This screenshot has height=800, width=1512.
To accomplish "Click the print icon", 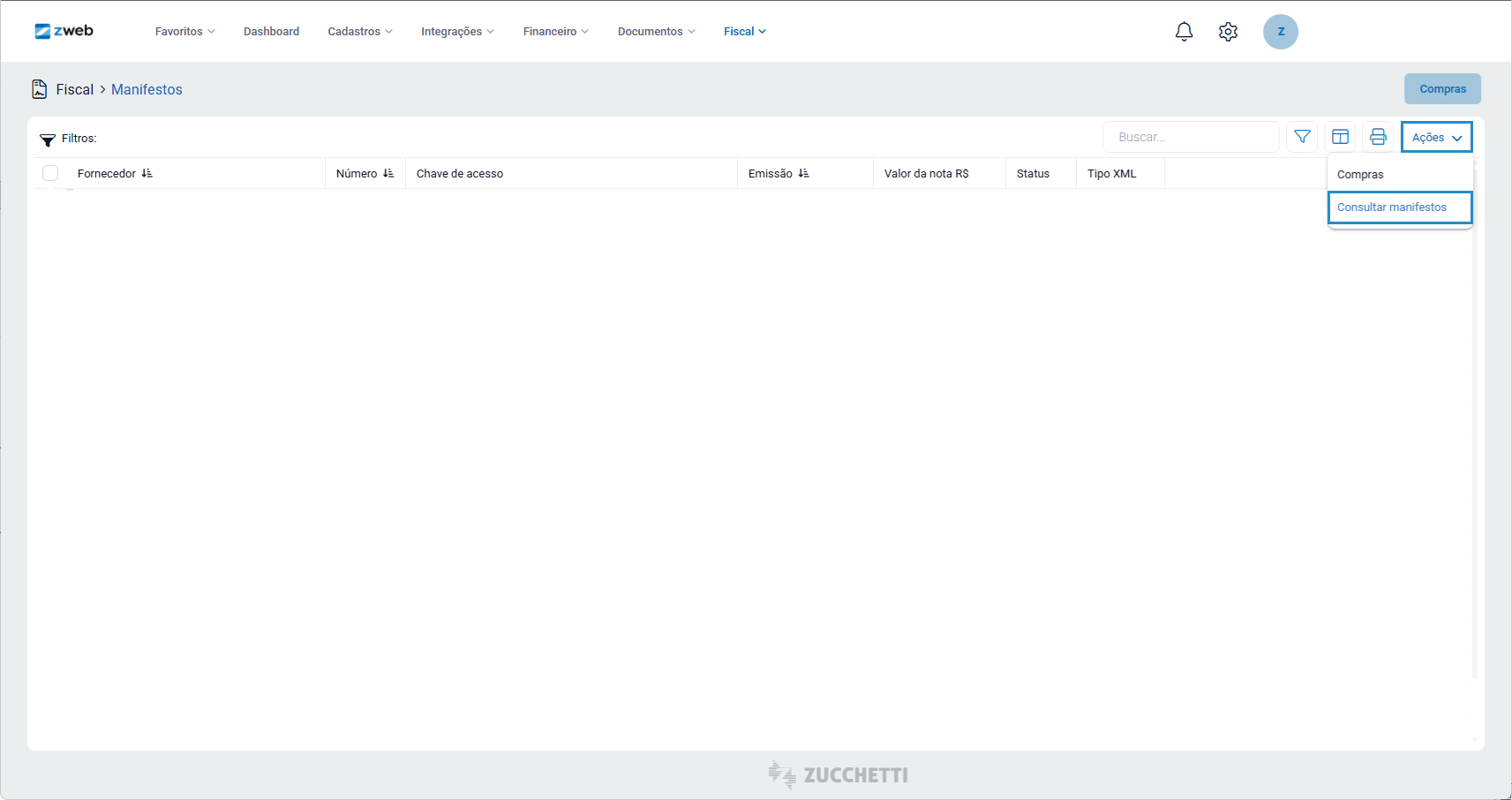I will pos(1378,137).
